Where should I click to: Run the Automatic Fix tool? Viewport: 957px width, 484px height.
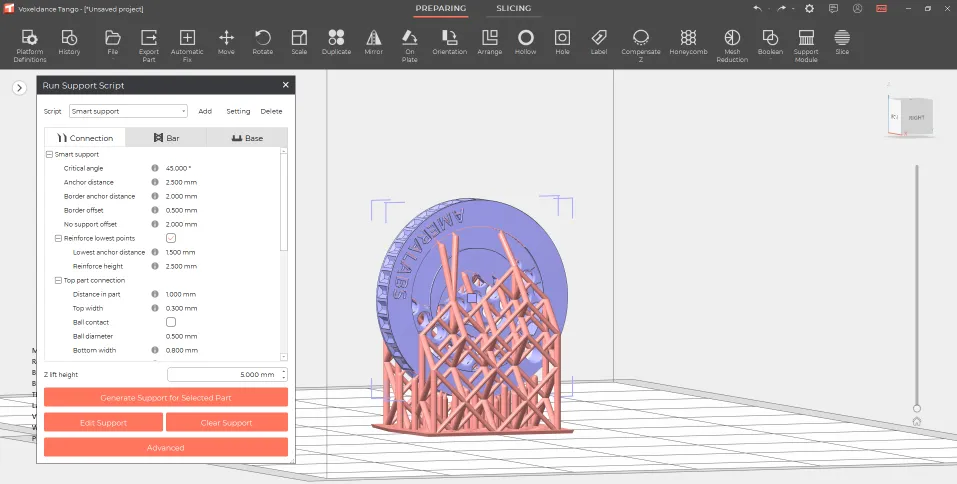(x=187, y=45)
